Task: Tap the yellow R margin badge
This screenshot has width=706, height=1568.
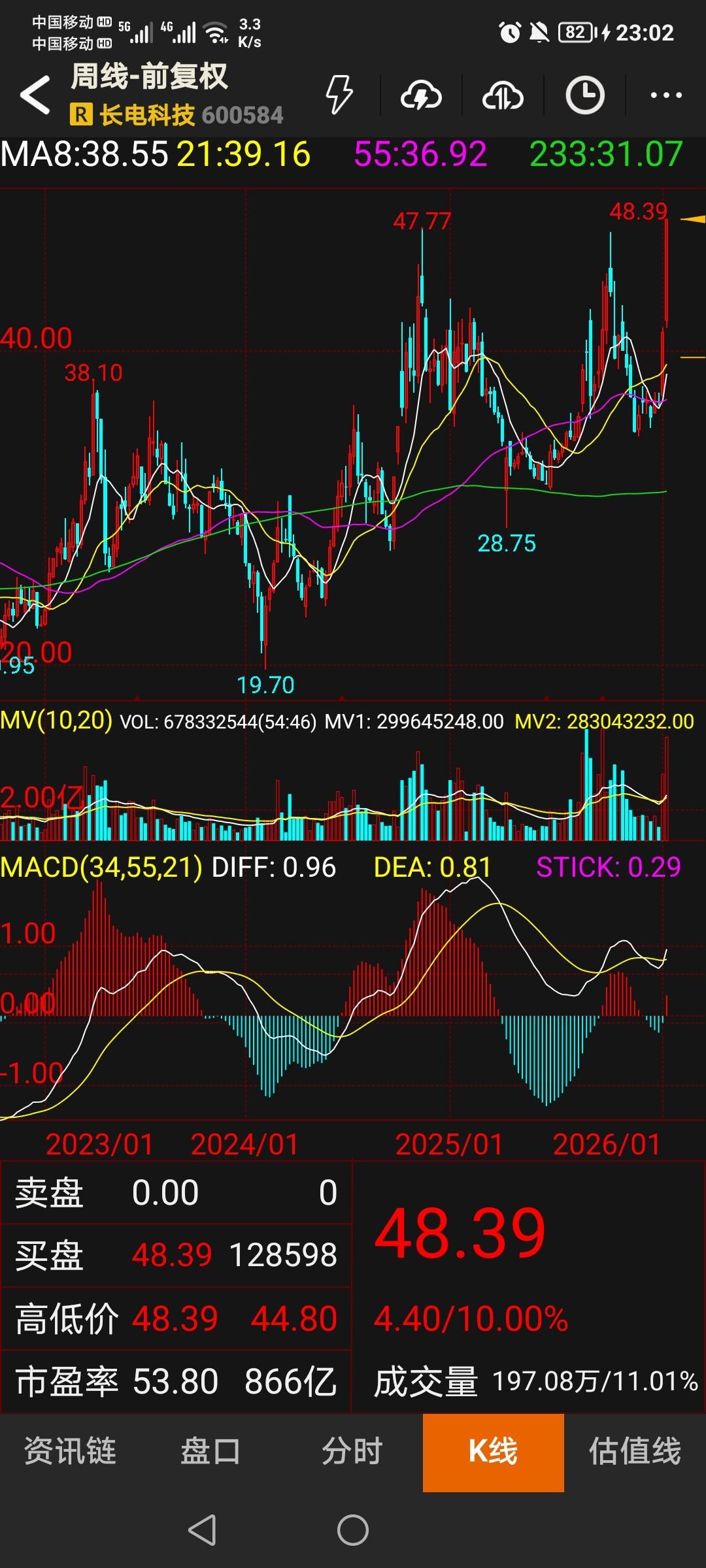Action: tap(80, 115)
